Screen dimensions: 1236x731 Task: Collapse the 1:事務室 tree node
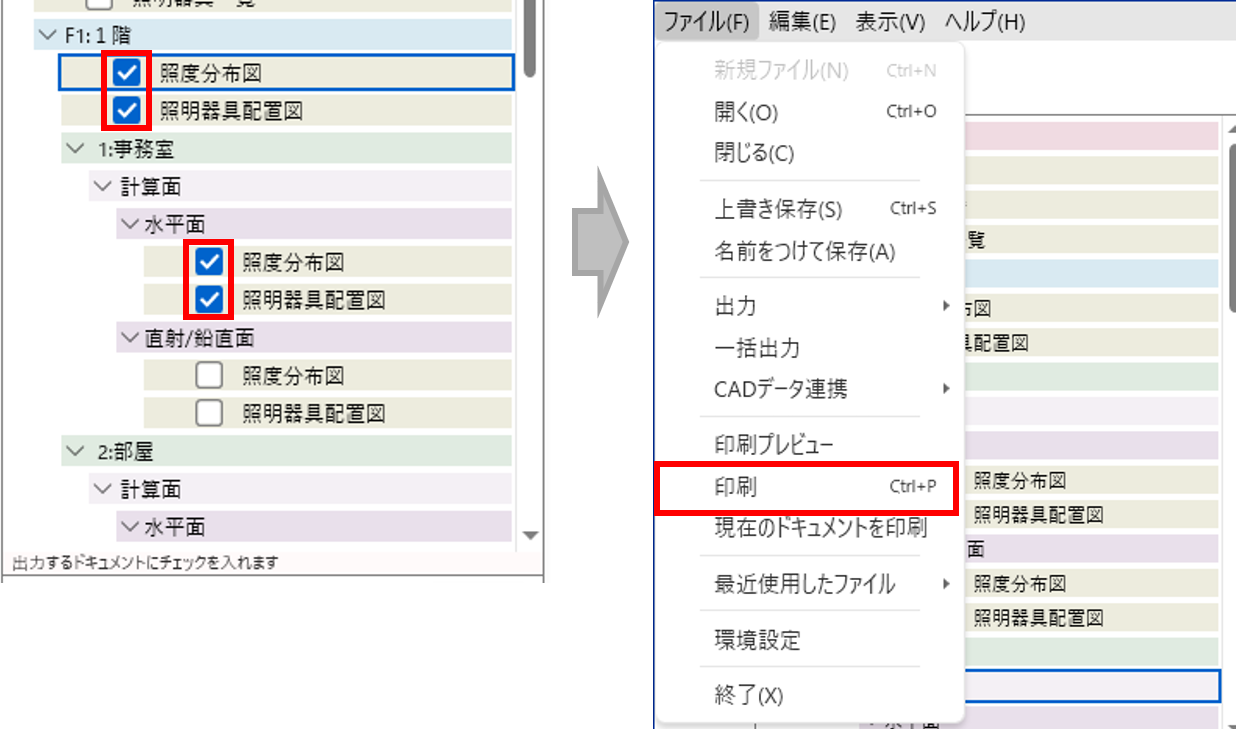[74, 149]
